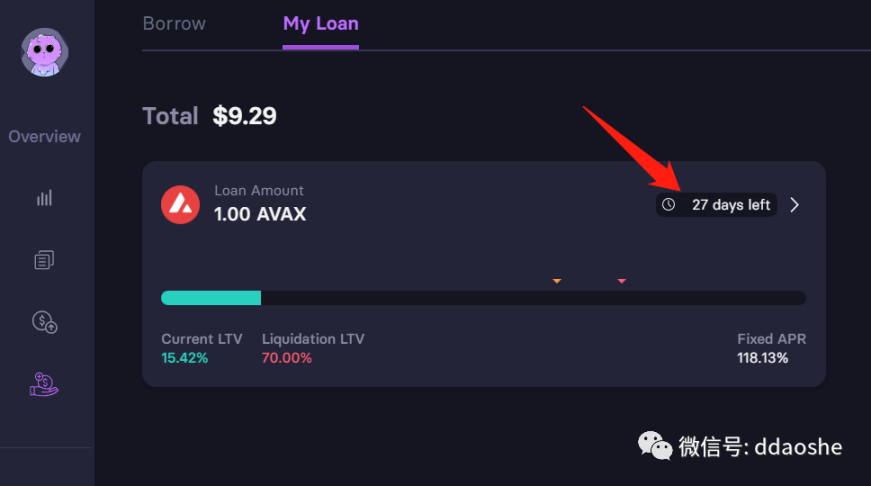Open the bar chart sidebar icon

coord(44,198)
